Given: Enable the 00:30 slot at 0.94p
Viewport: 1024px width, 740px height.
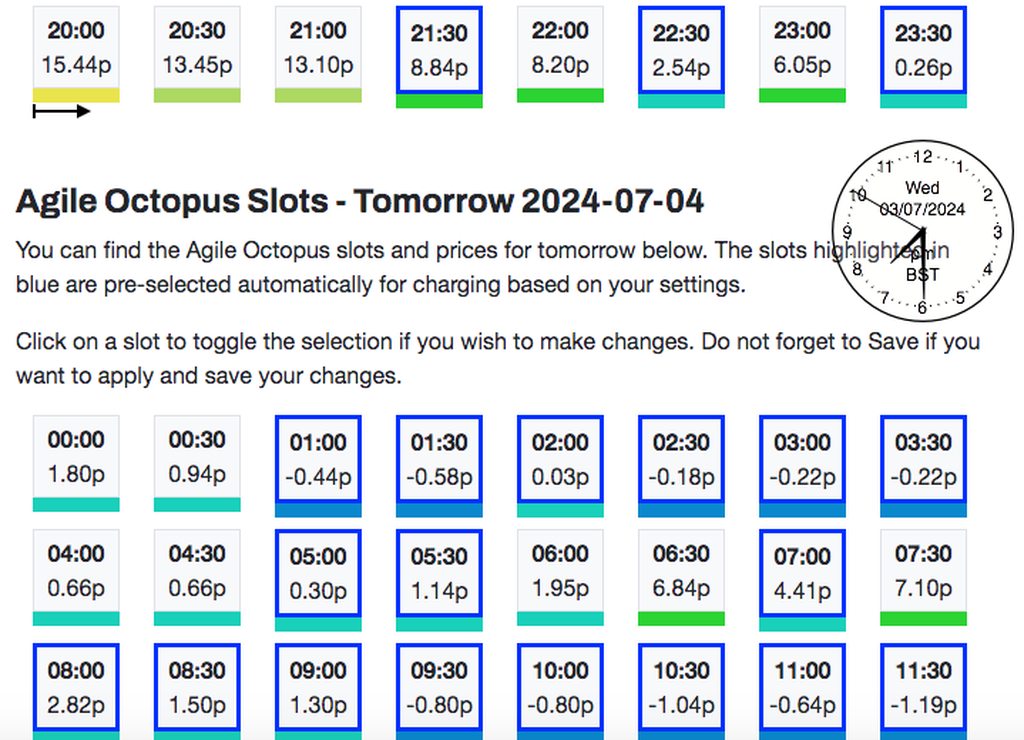Looking at the screenshot, I should (x=197, y=457).
